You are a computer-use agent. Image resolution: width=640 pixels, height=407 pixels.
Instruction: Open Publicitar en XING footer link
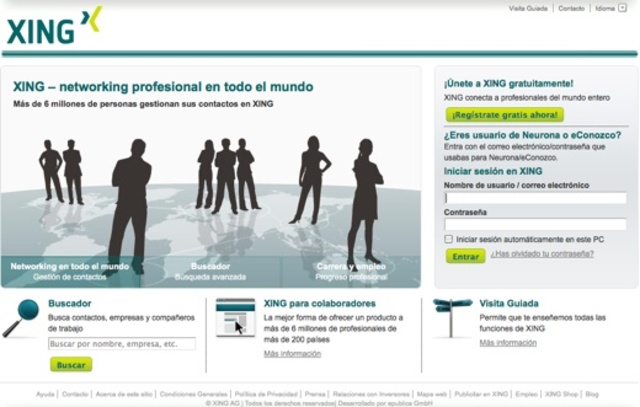[x=481, y=394]
